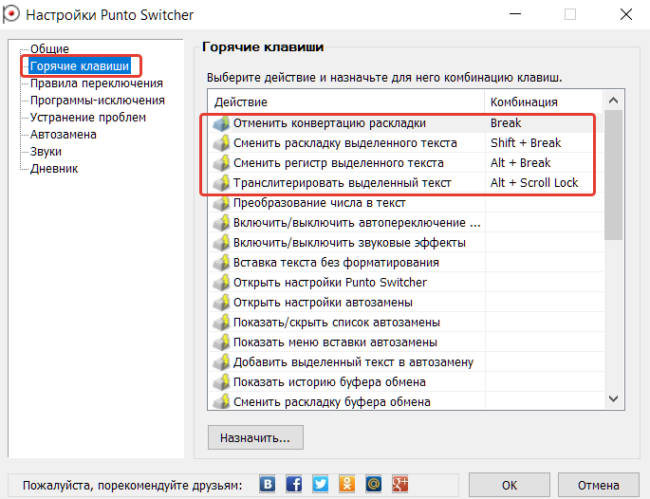Image resolution: width=650 pixels, height=499 pixels.
Task: Select row 'Преобразование числа в текст'
Action: (x=406, y=203)
